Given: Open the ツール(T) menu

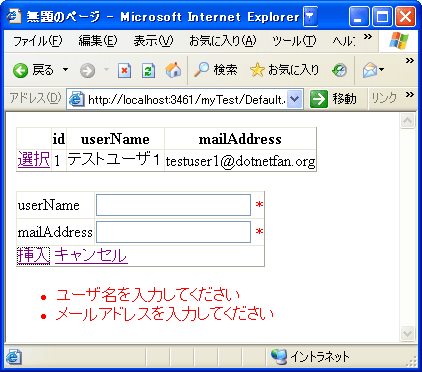Looking at the screenshot, I should (294, 41).
